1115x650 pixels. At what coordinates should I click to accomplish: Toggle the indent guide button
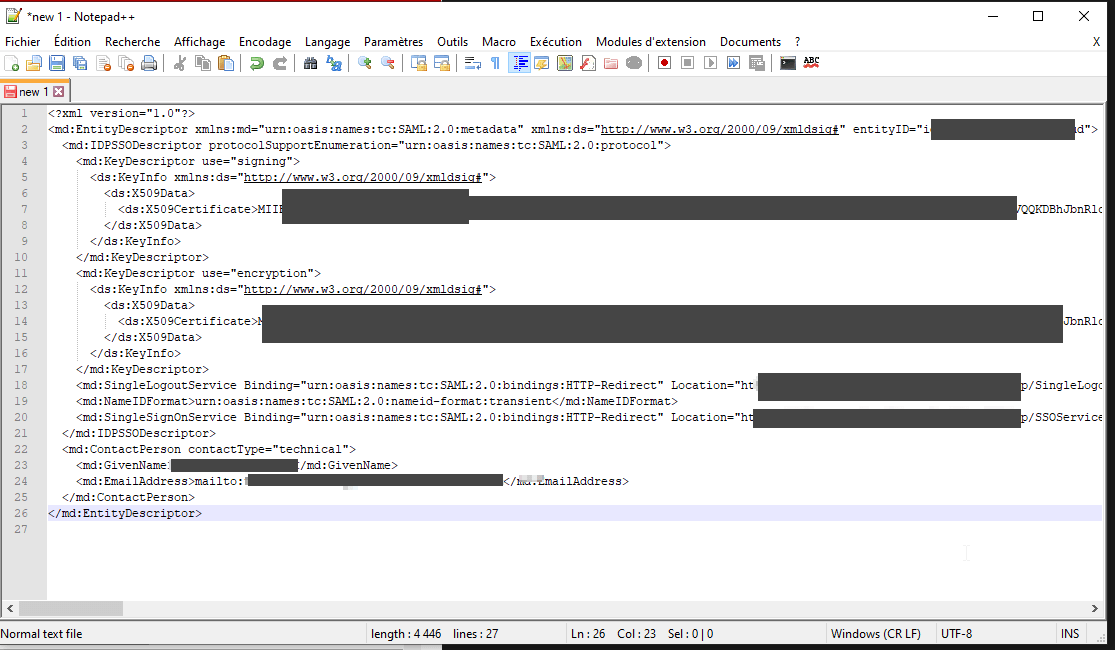pyautogui.click(x=520, y=63)
